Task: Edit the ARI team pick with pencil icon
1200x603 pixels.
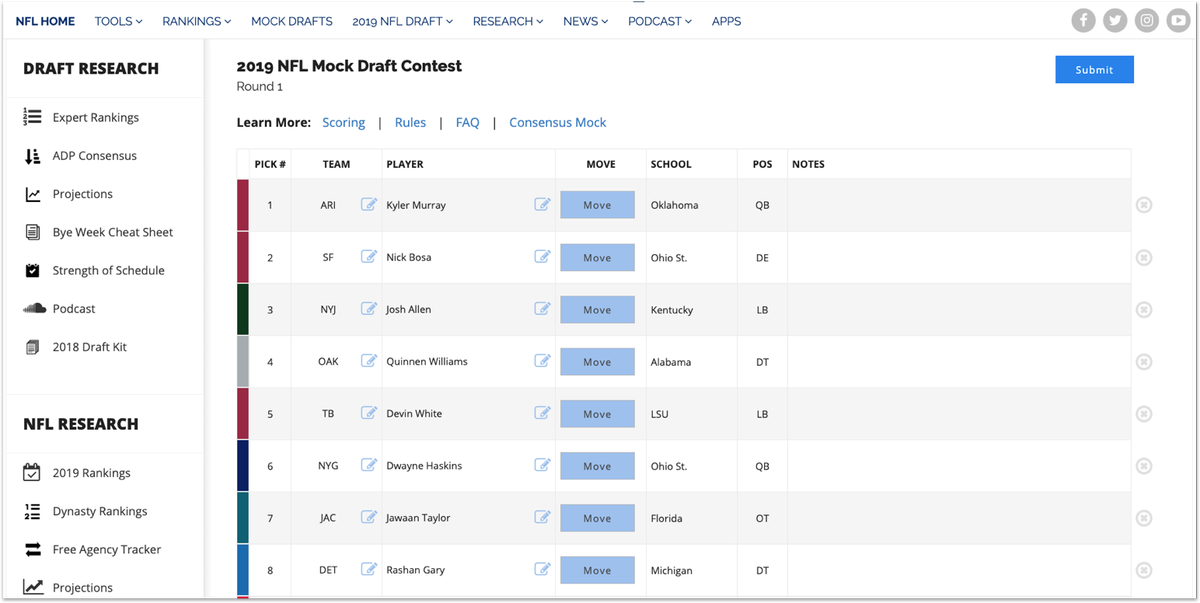Action: click(369, 204)
